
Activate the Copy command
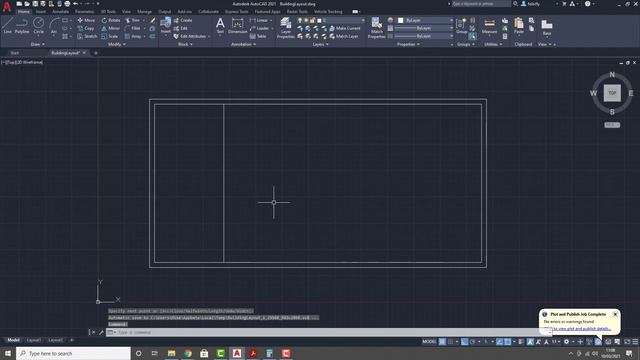point(86,28)
